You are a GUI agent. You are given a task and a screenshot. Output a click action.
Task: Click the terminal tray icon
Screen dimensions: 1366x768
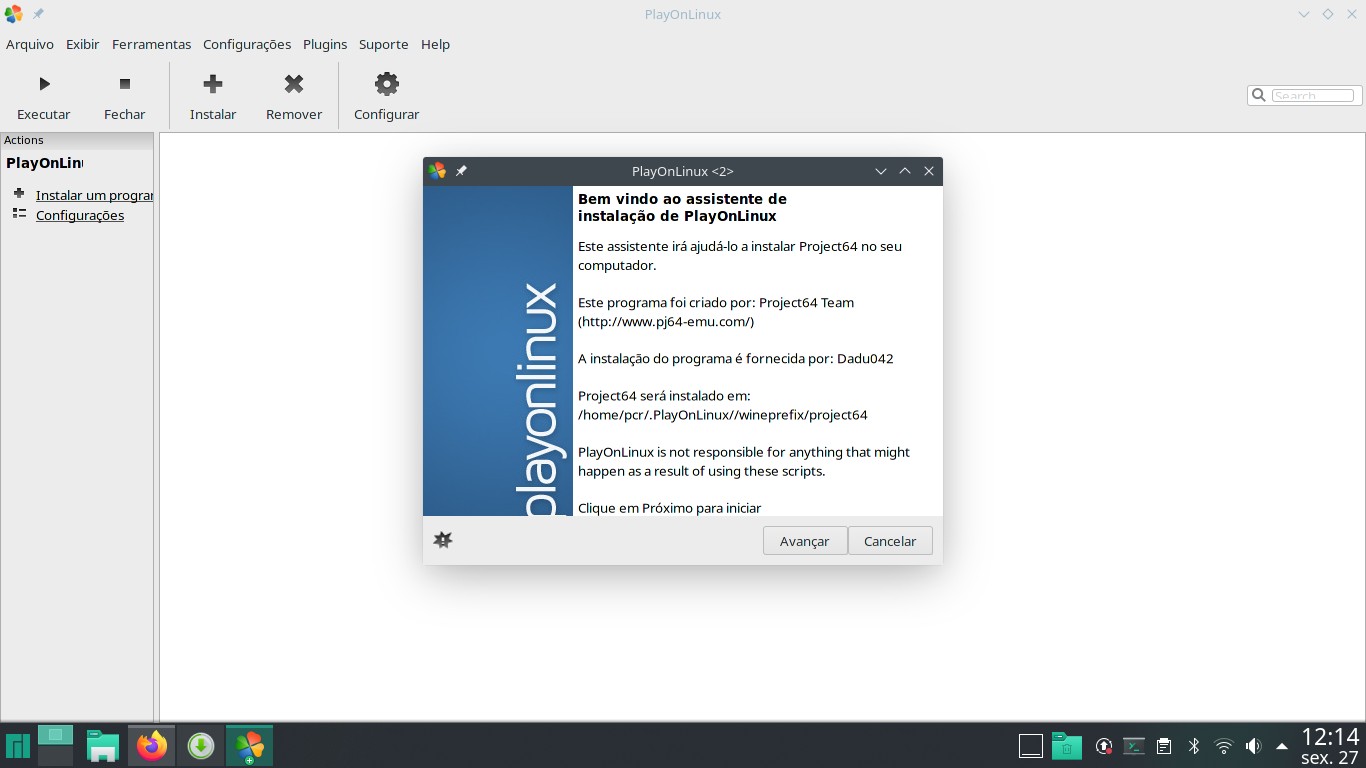pos(1134,746)
